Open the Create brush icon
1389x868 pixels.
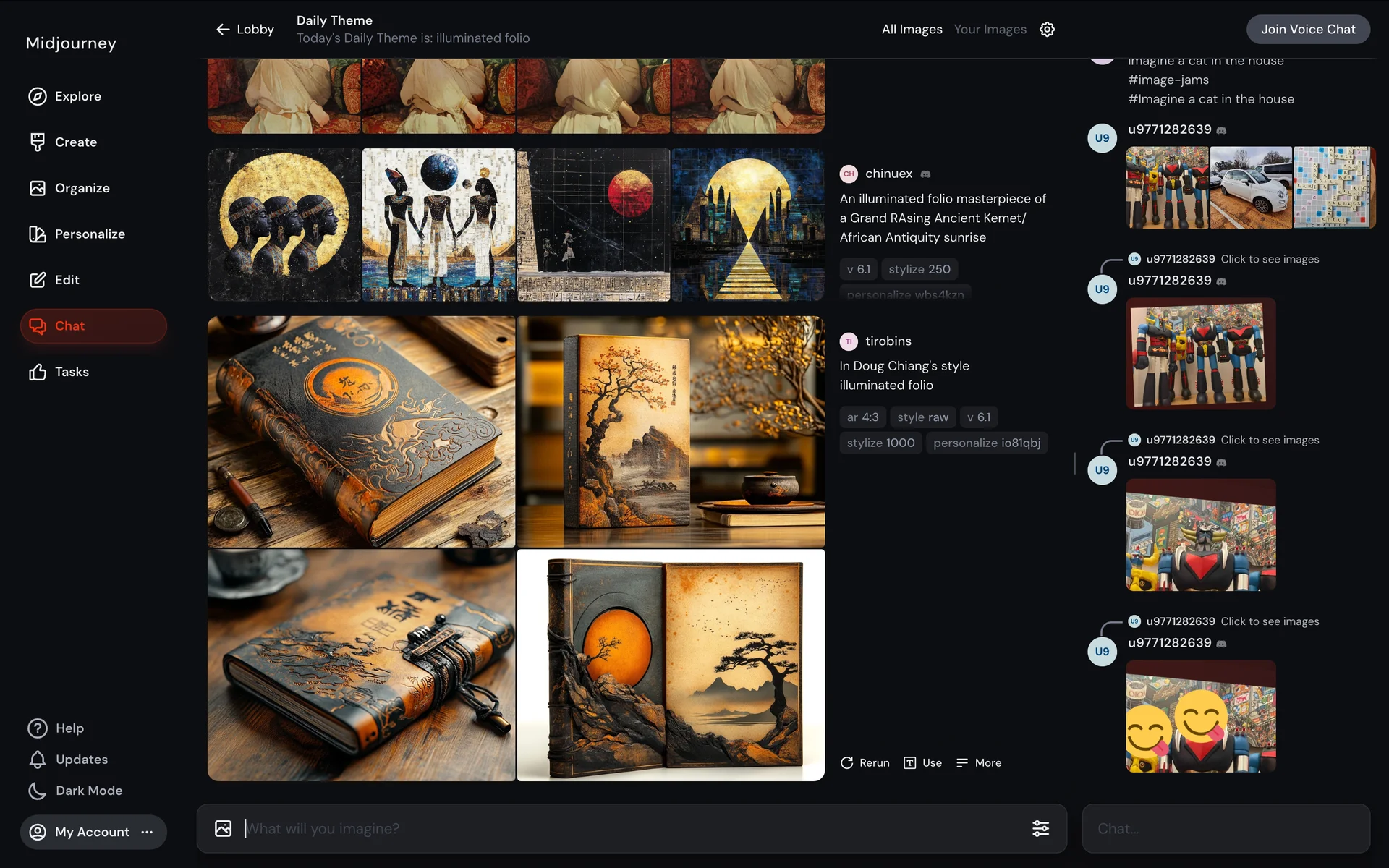[x=38, y=142]
